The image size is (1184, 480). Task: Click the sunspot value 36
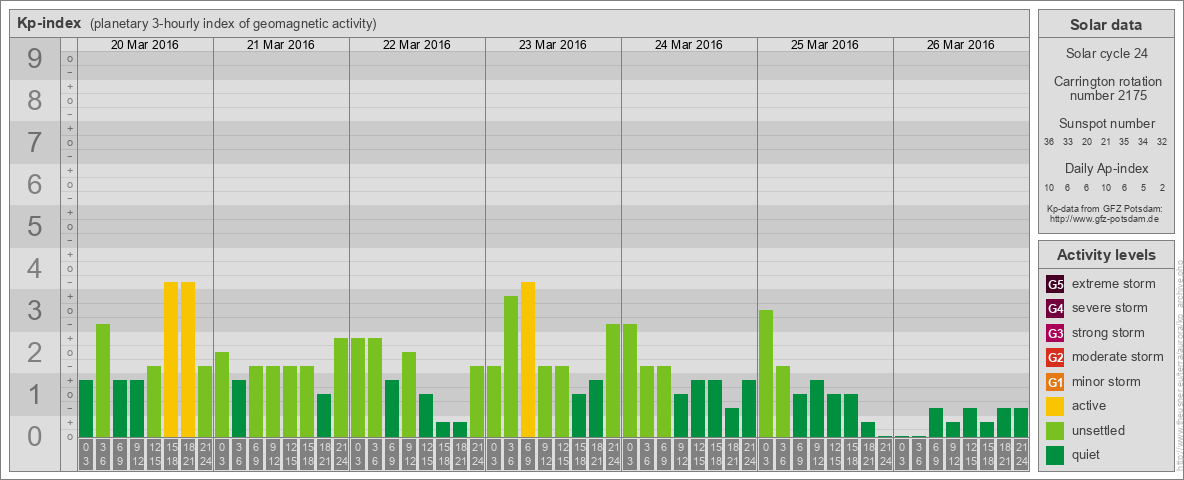(1049, 141)
